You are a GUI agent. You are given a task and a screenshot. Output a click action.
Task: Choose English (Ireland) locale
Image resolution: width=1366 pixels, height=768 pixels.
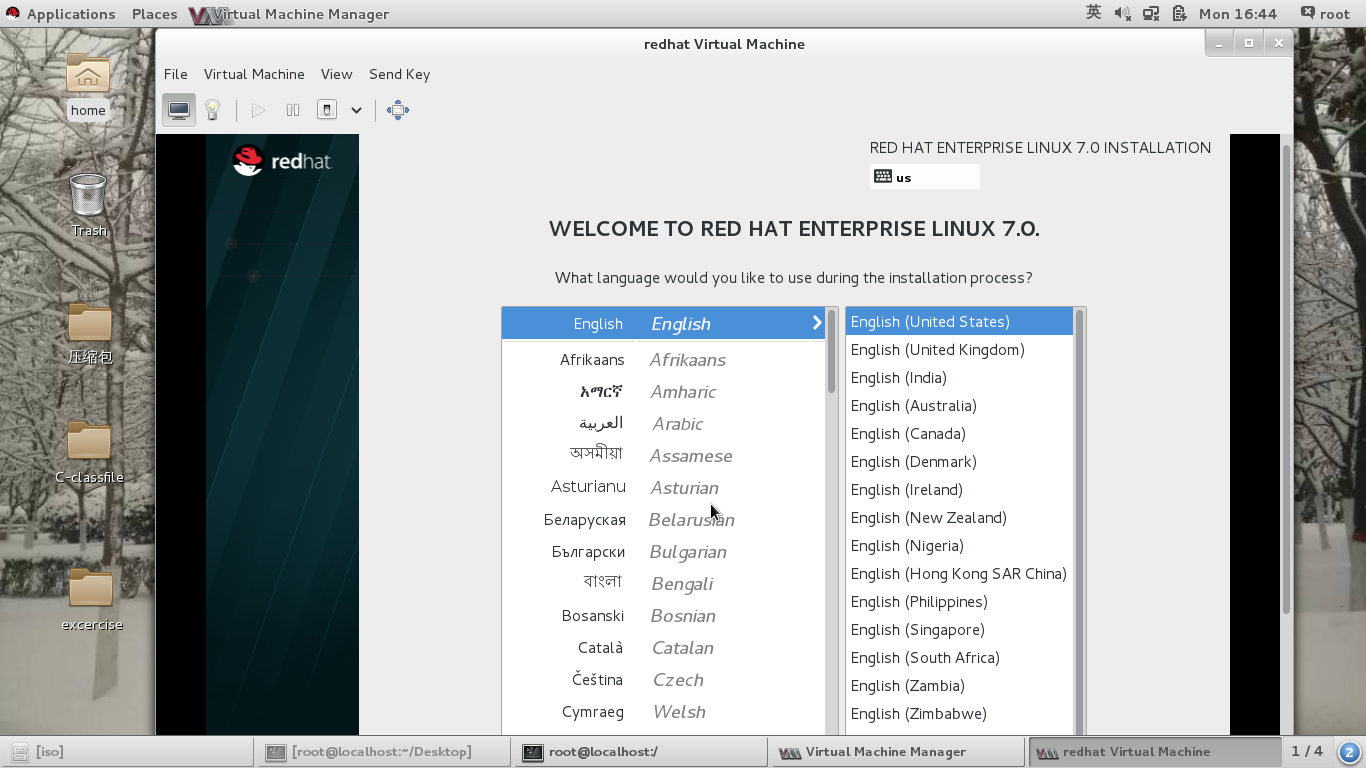coord(959,489)
